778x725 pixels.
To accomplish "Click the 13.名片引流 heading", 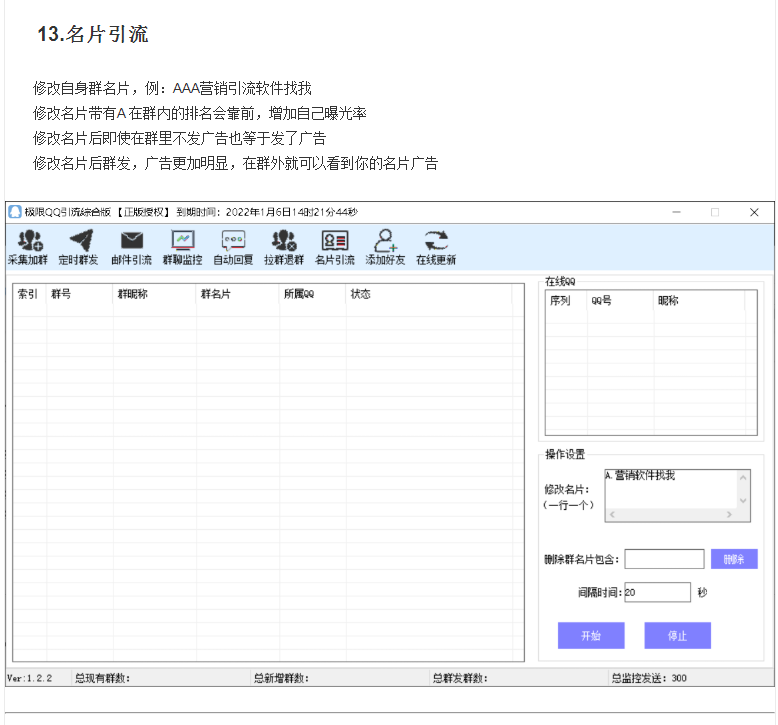I will click(x=93, y=34).
